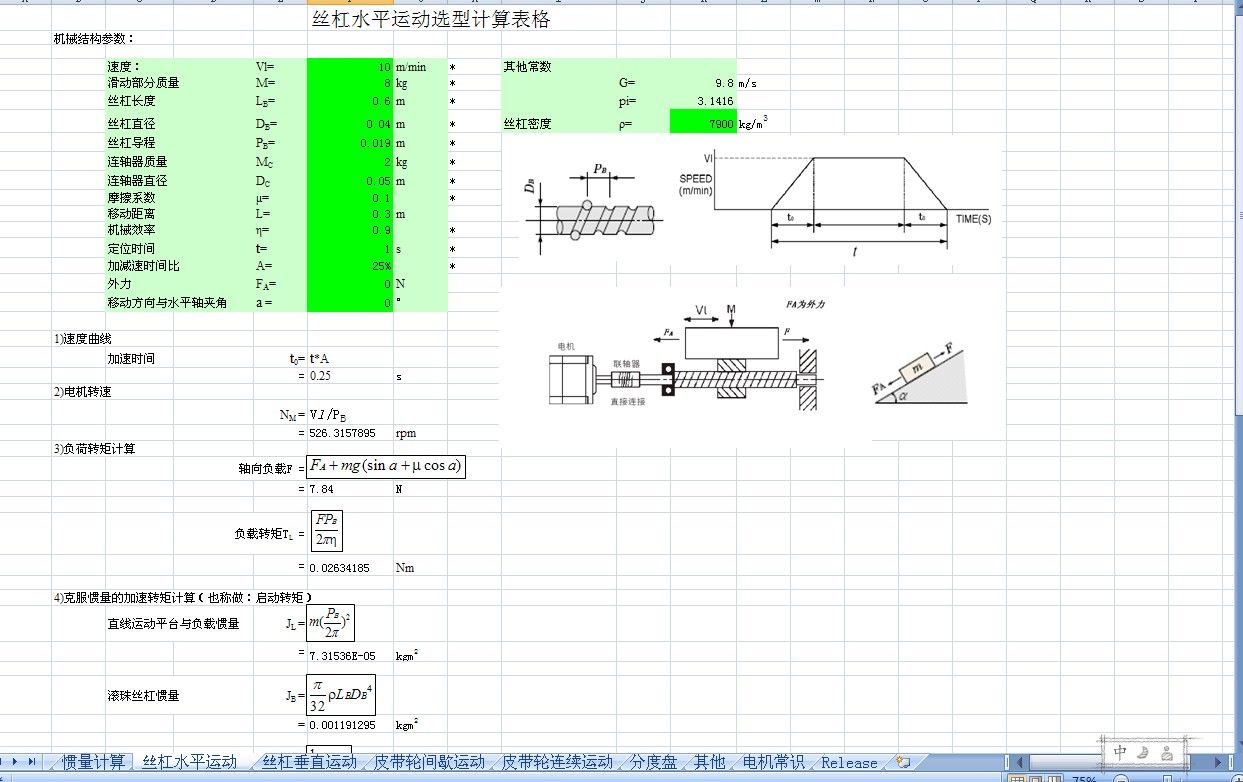The width and height of the screenshot is (1243, 782).
Task: Click the speed Vl value cell
Action: click(x=349, y=67)
